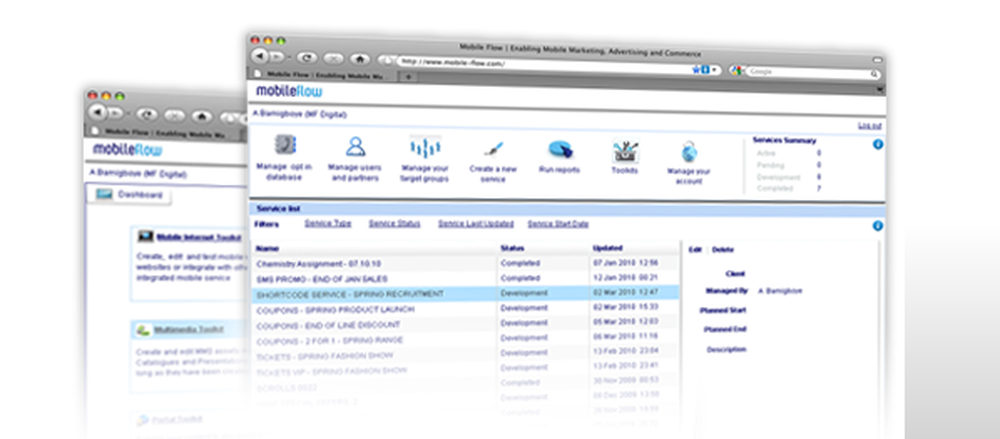Click the Log out link

point(869,126)
